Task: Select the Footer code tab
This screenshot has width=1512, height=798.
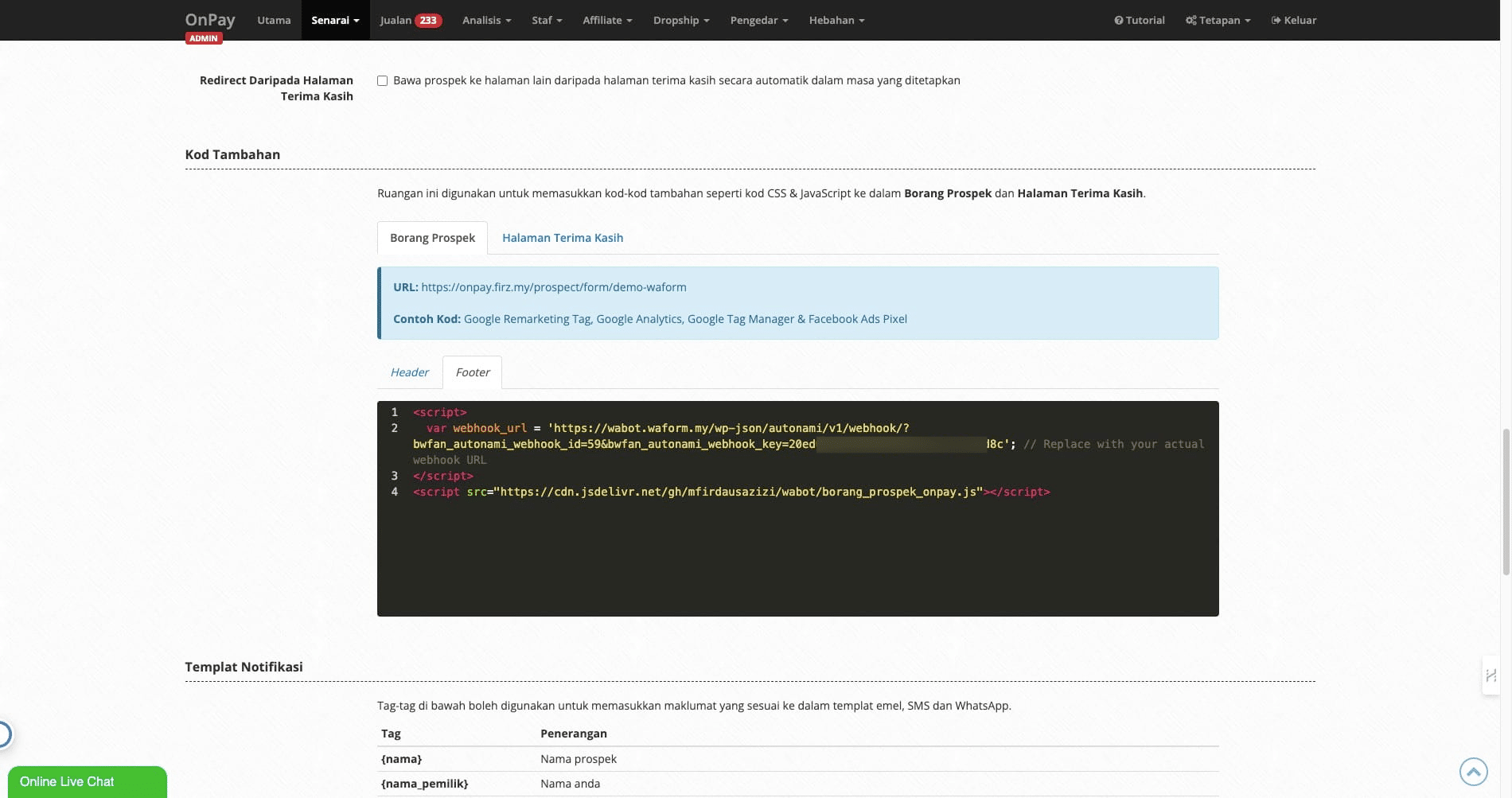Action: tap(473, 372)
